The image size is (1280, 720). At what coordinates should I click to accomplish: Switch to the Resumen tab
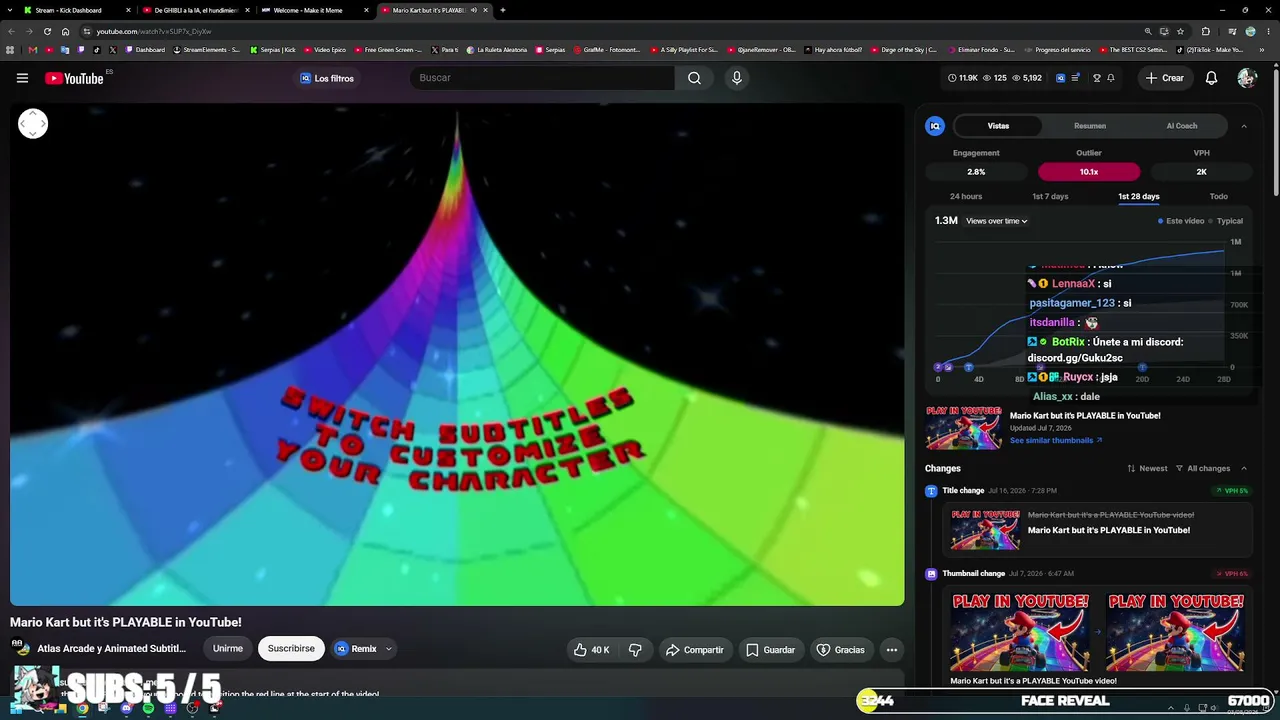point(1090,126)
